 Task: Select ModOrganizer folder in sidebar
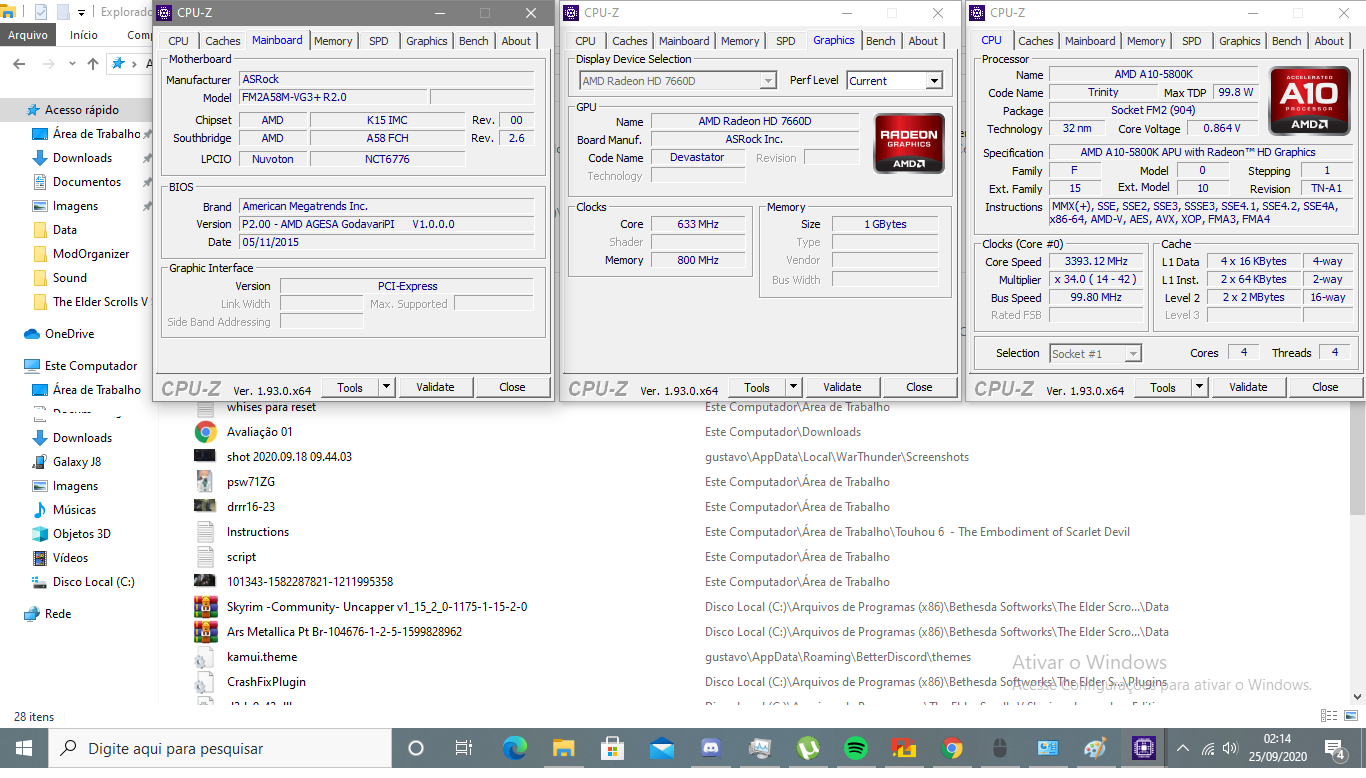point(91,254)
